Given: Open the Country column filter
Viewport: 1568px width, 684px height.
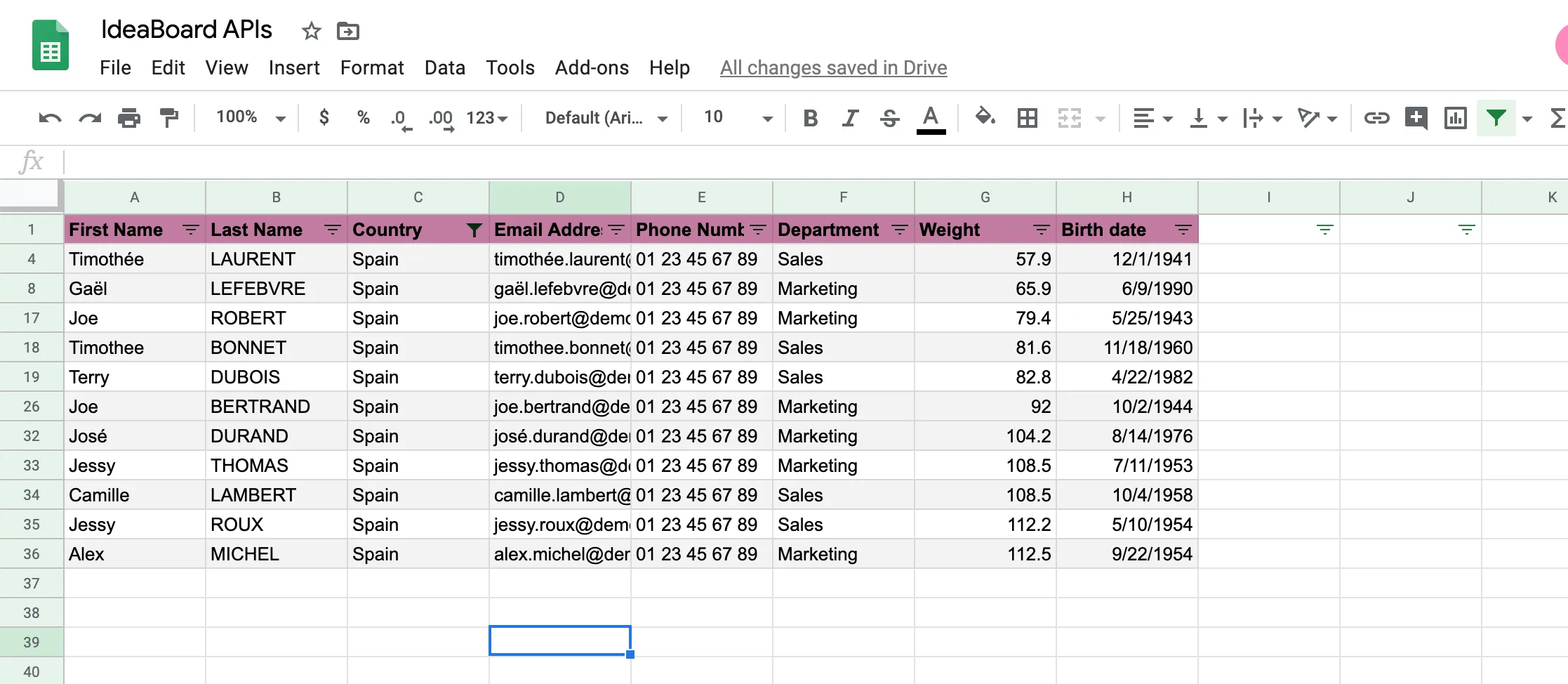Looking at the screenshot, I should [x=474, y=230].
